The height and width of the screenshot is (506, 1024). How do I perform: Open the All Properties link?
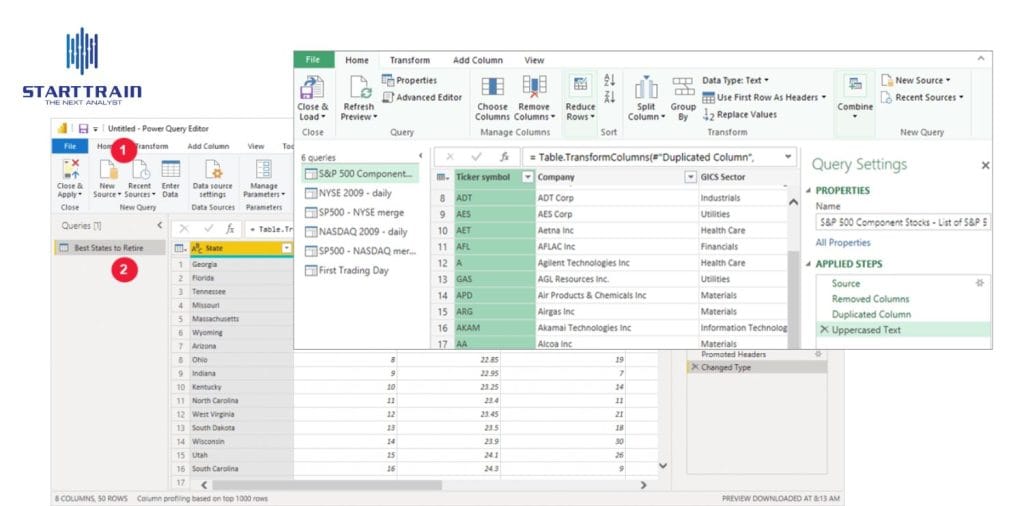tap(842, 242)
